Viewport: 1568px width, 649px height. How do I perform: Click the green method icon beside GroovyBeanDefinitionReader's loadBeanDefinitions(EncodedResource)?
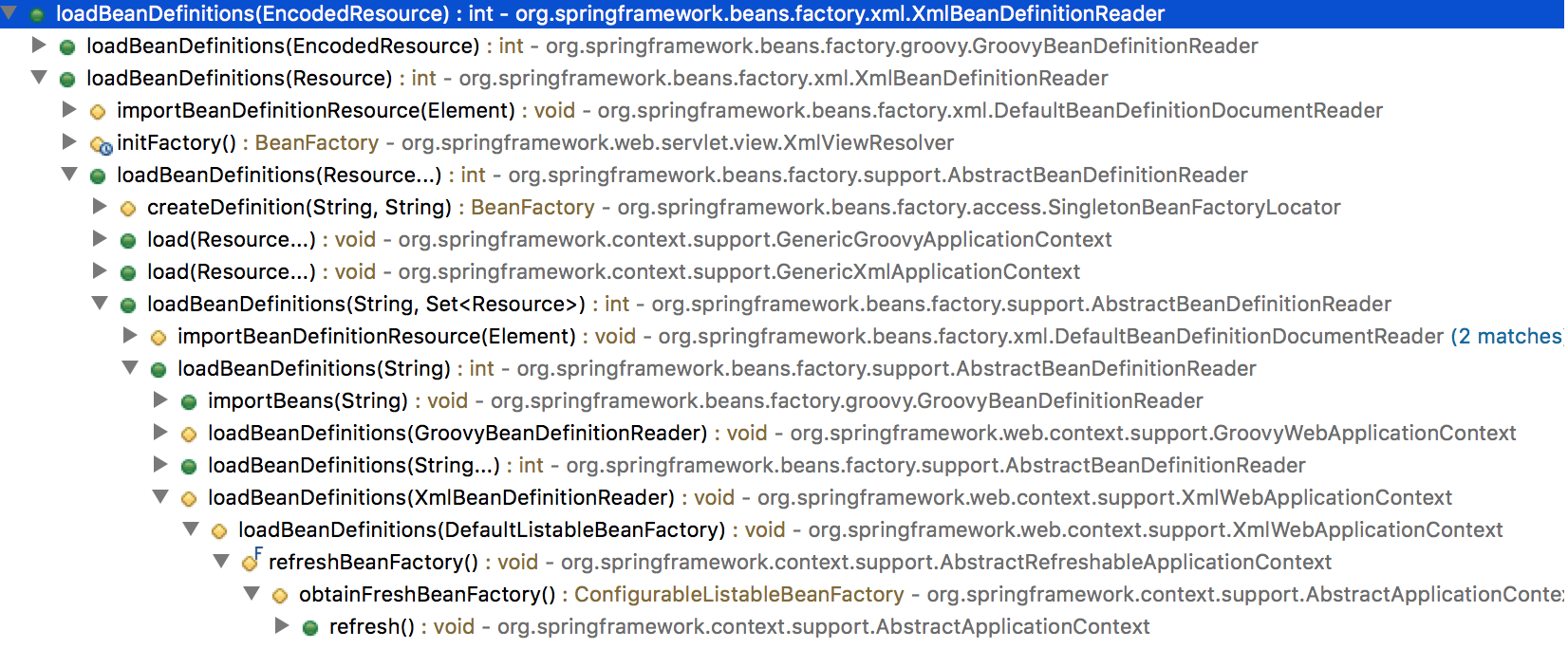point(67,47)
